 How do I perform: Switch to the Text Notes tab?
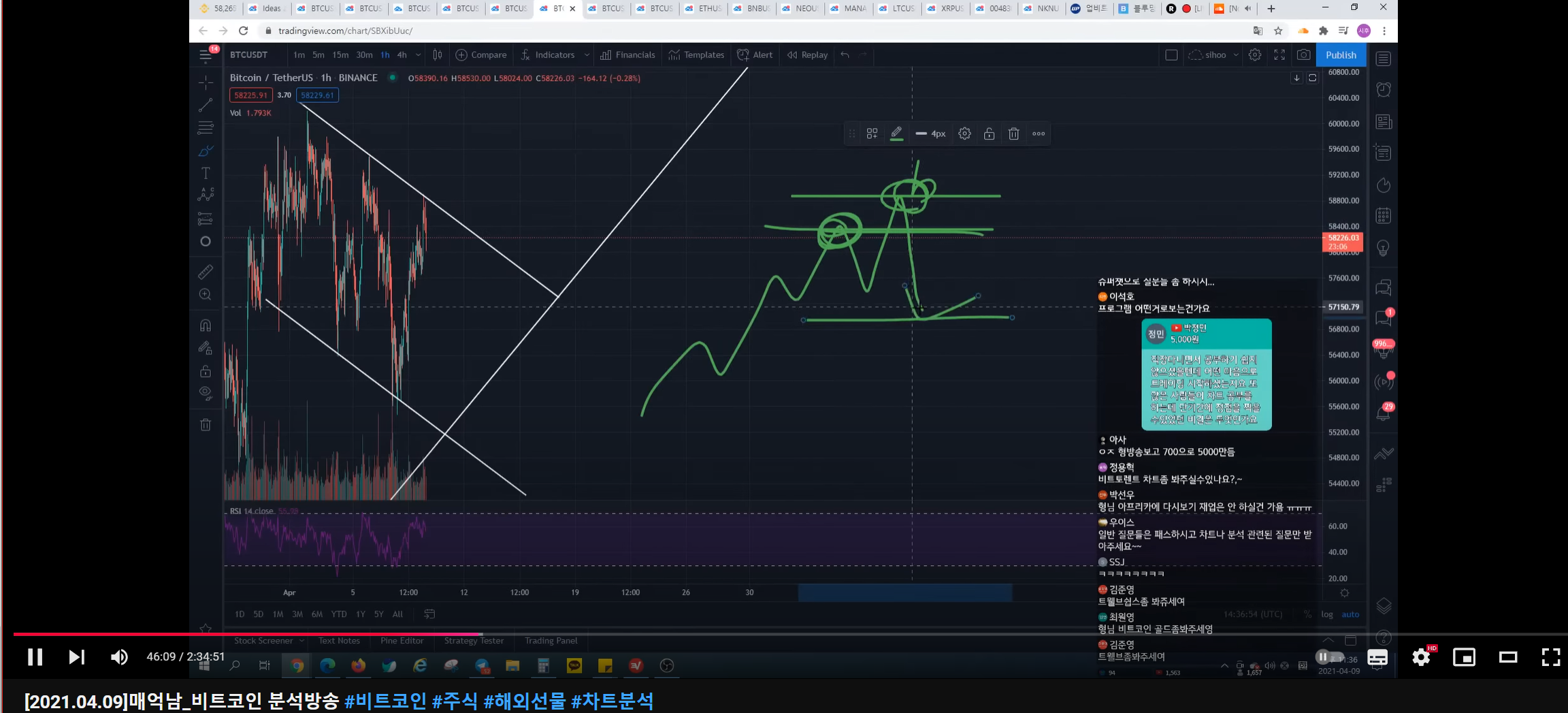(339, 641)
